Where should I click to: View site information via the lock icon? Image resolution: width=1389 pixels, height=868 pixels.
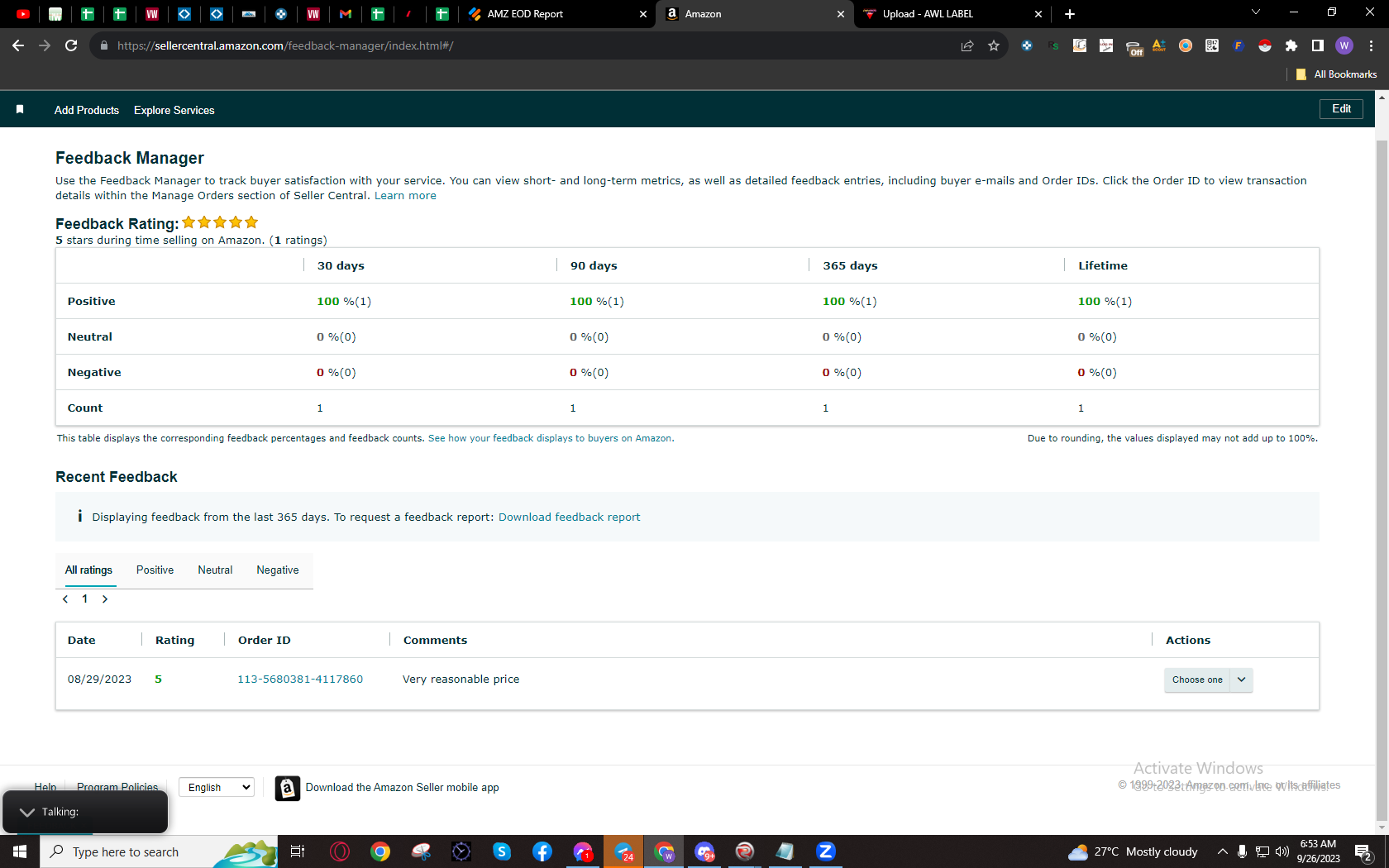click(x=103, y=45)
